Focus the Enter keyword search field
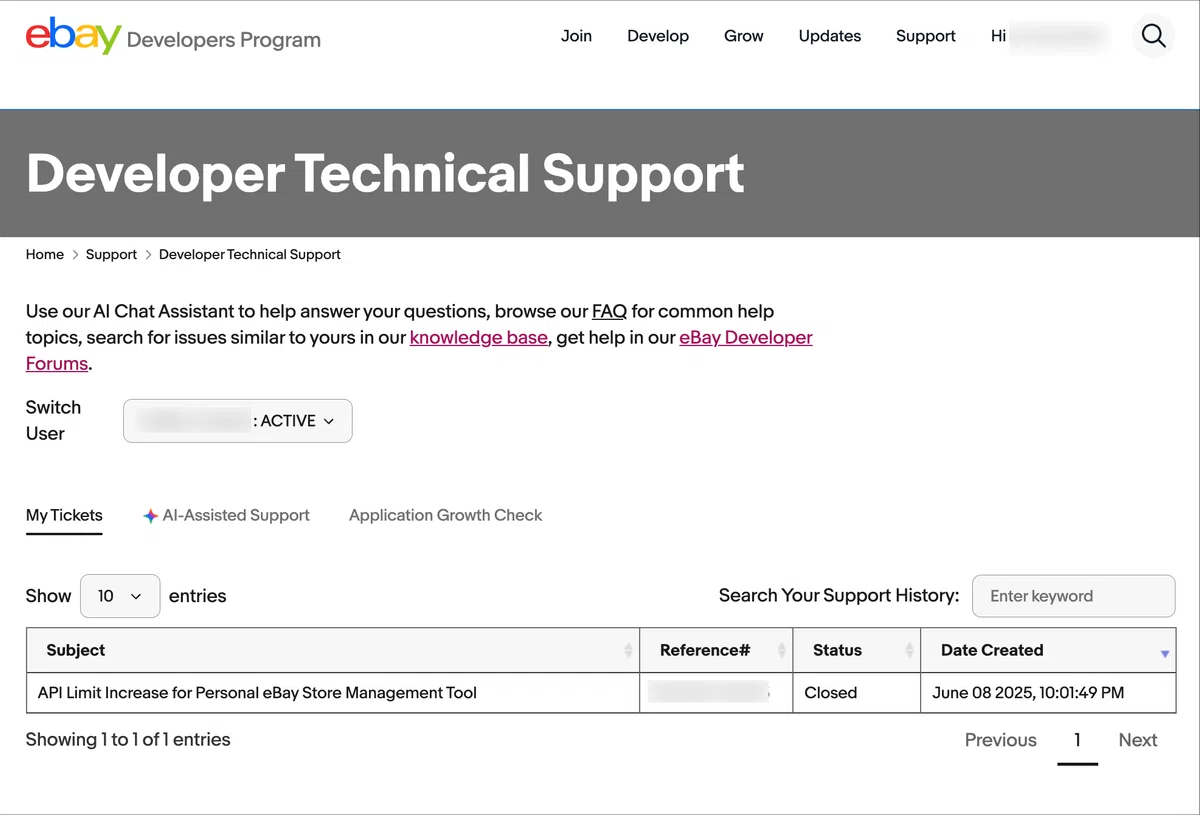This screenshot has width=1200, height=815. [x=1074, y=596]
